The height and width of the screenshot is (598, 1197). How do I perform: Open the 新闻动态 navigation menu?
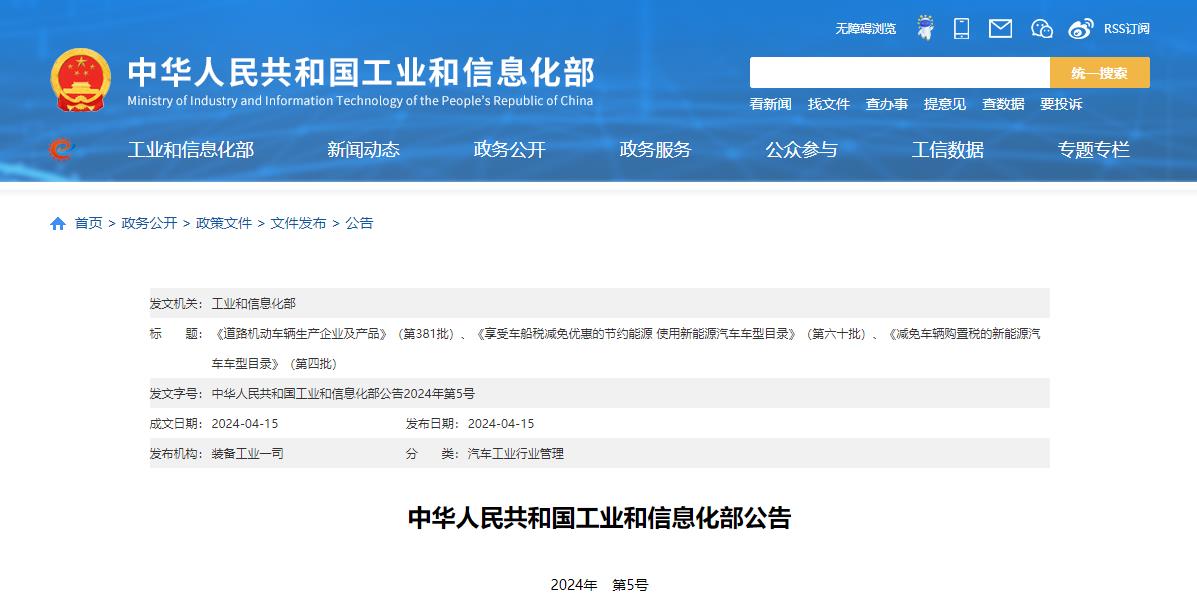click(363, 150)
